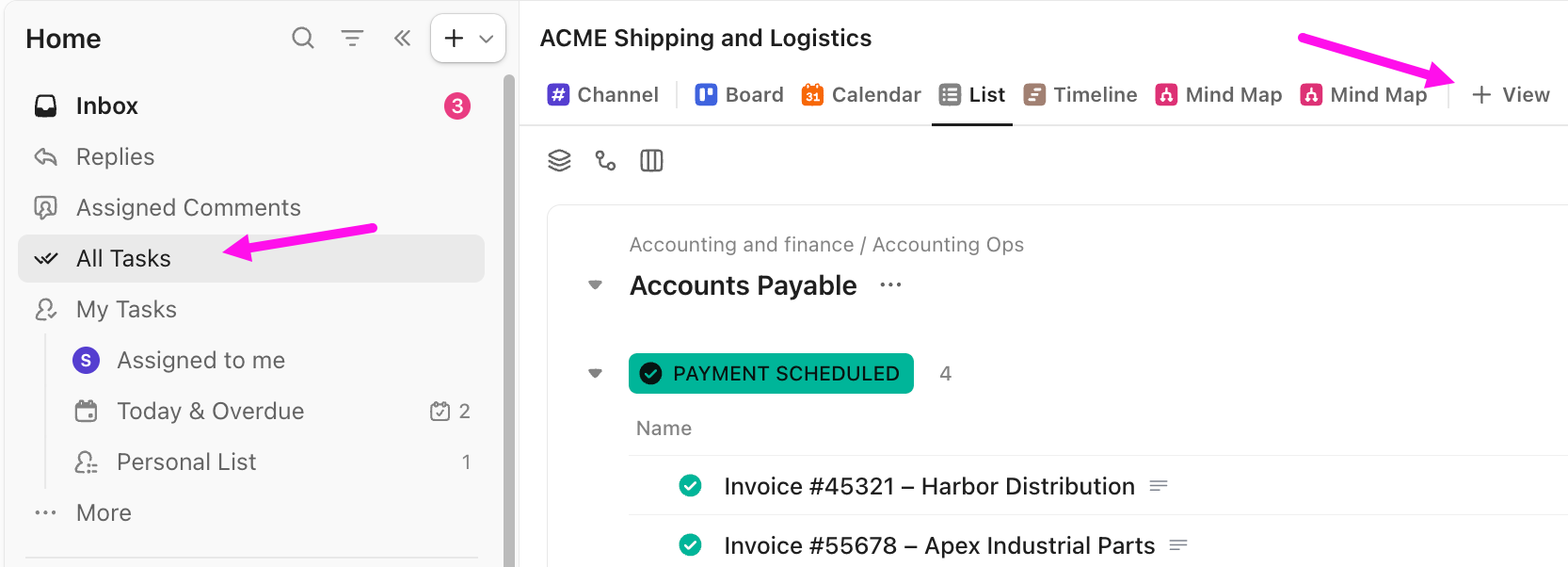Collapse the Accounts Payable list

595,285
